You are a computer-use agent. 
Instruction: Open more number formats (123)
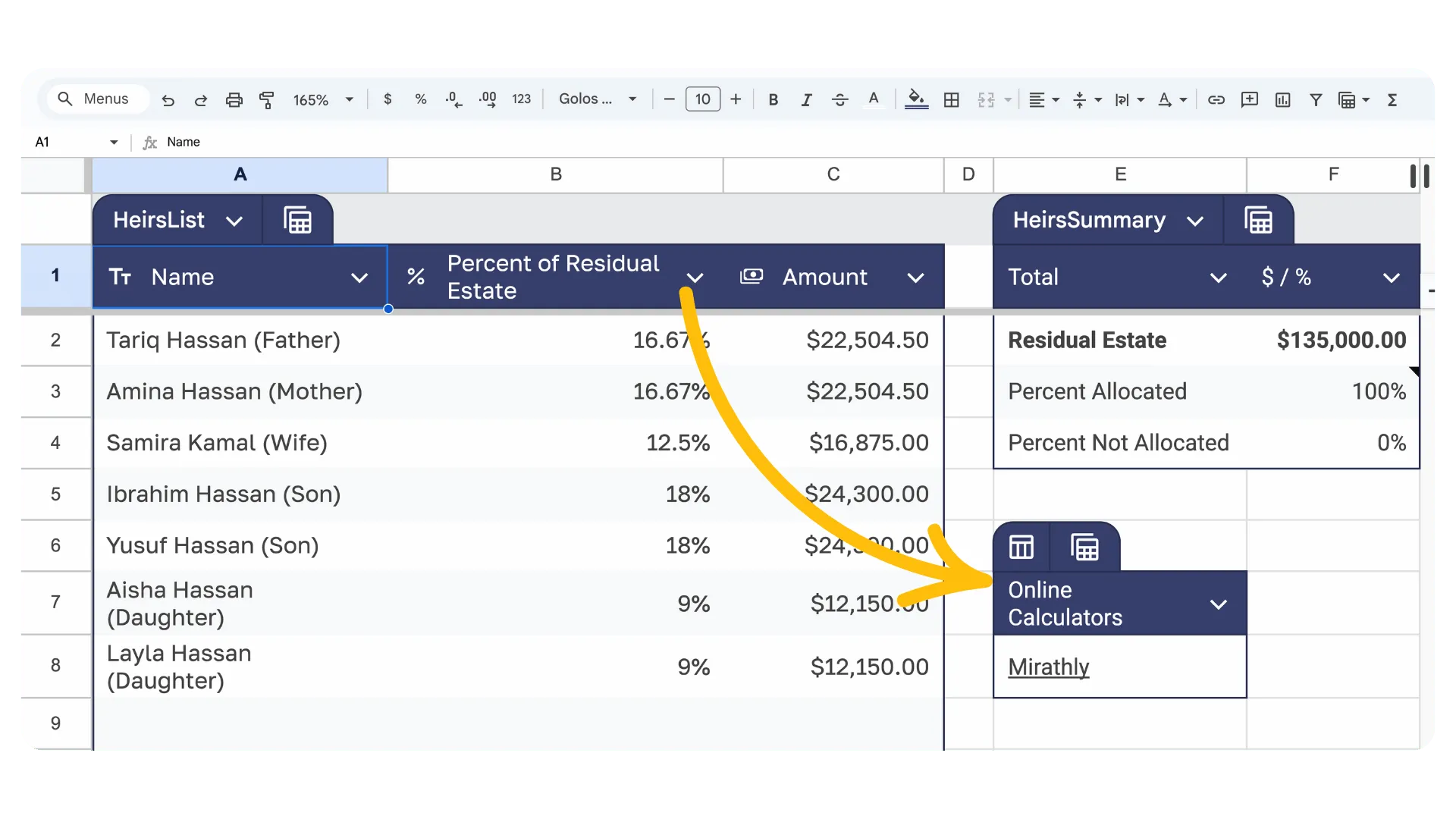point(521,99)
